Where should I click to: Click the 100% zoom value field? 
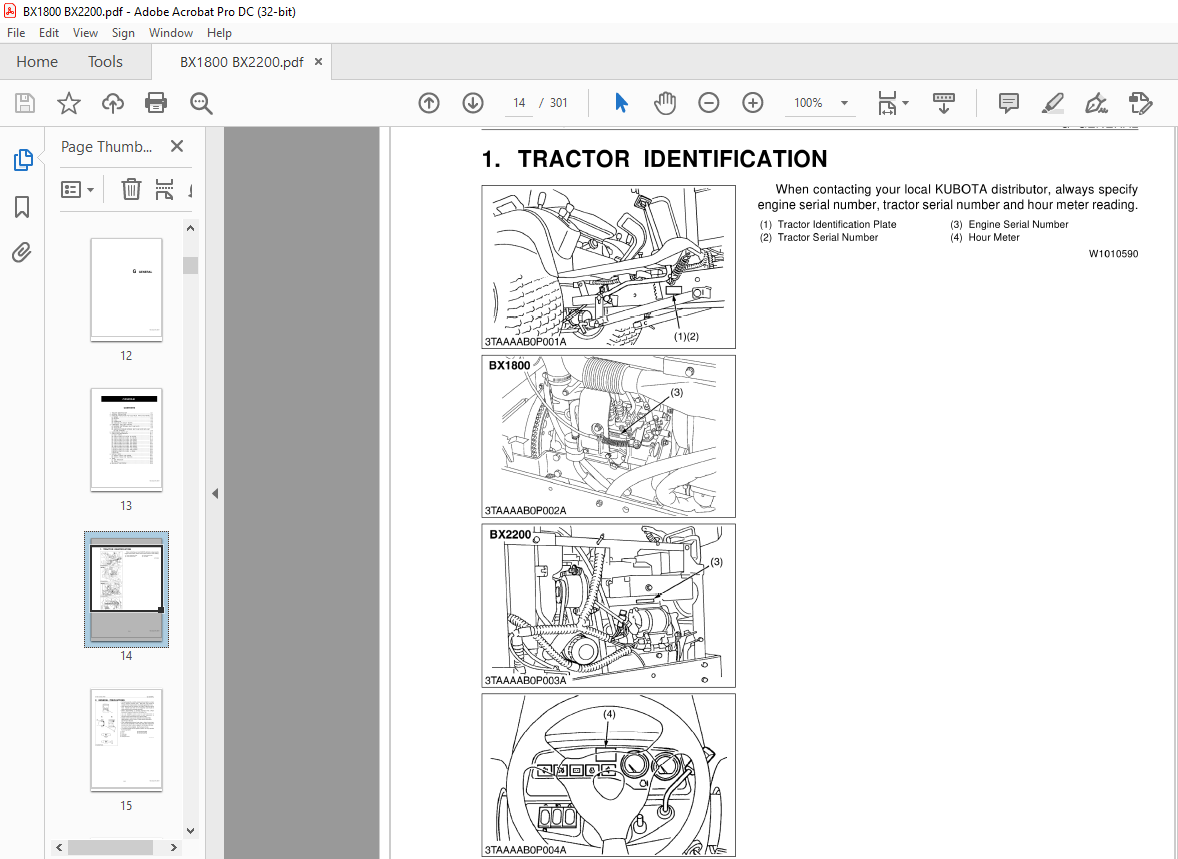tap(808, 103)
